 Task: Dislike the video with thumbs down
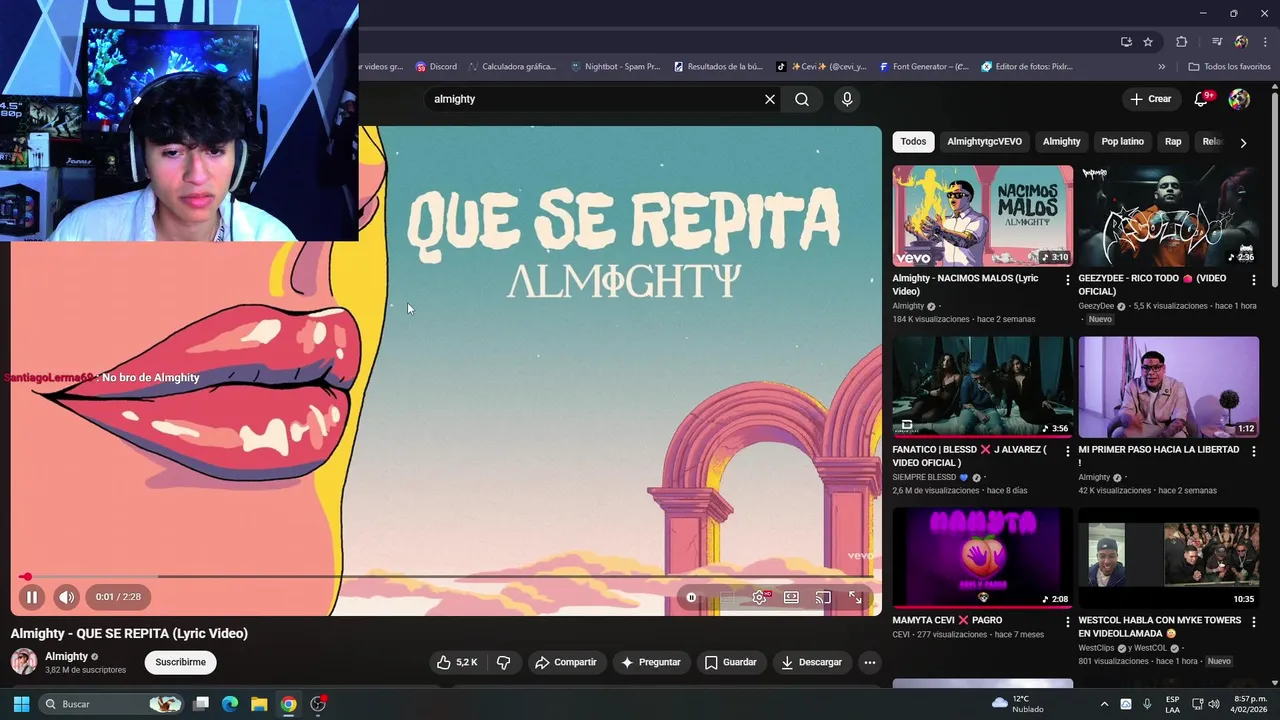tap(504, 662)
